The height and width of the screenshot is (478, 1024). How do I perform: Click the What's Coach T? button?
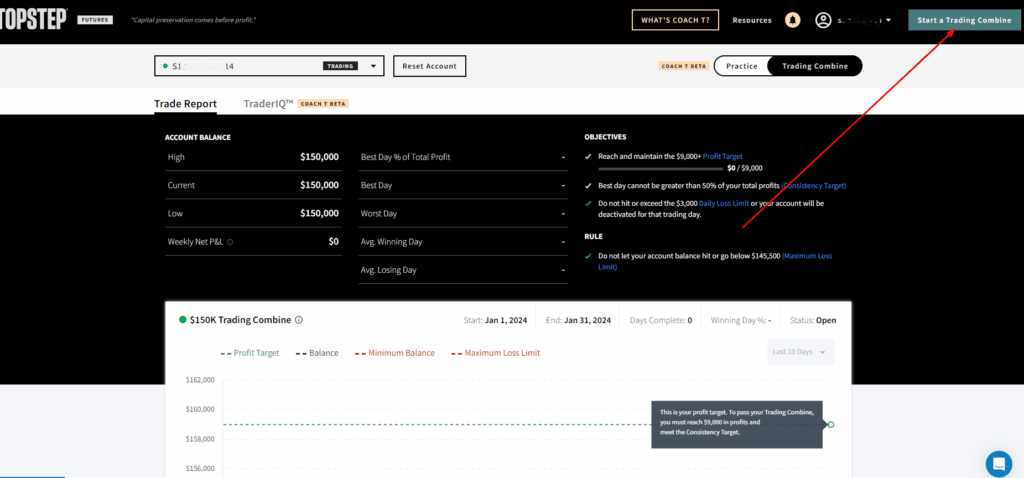pyautogui.click(x=675, y=20)
